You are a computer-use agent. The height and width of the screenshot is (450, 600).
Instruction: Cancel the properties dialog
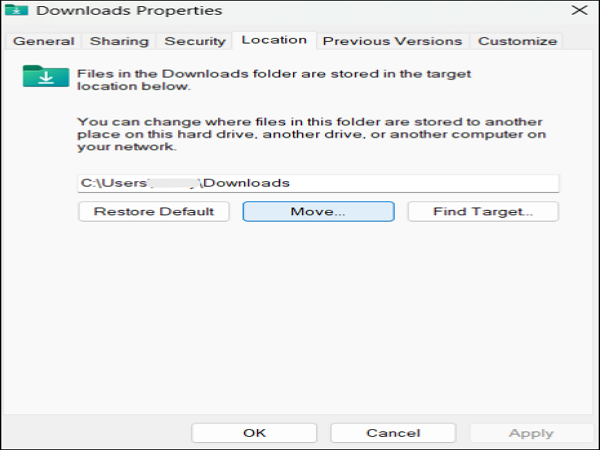393,433
